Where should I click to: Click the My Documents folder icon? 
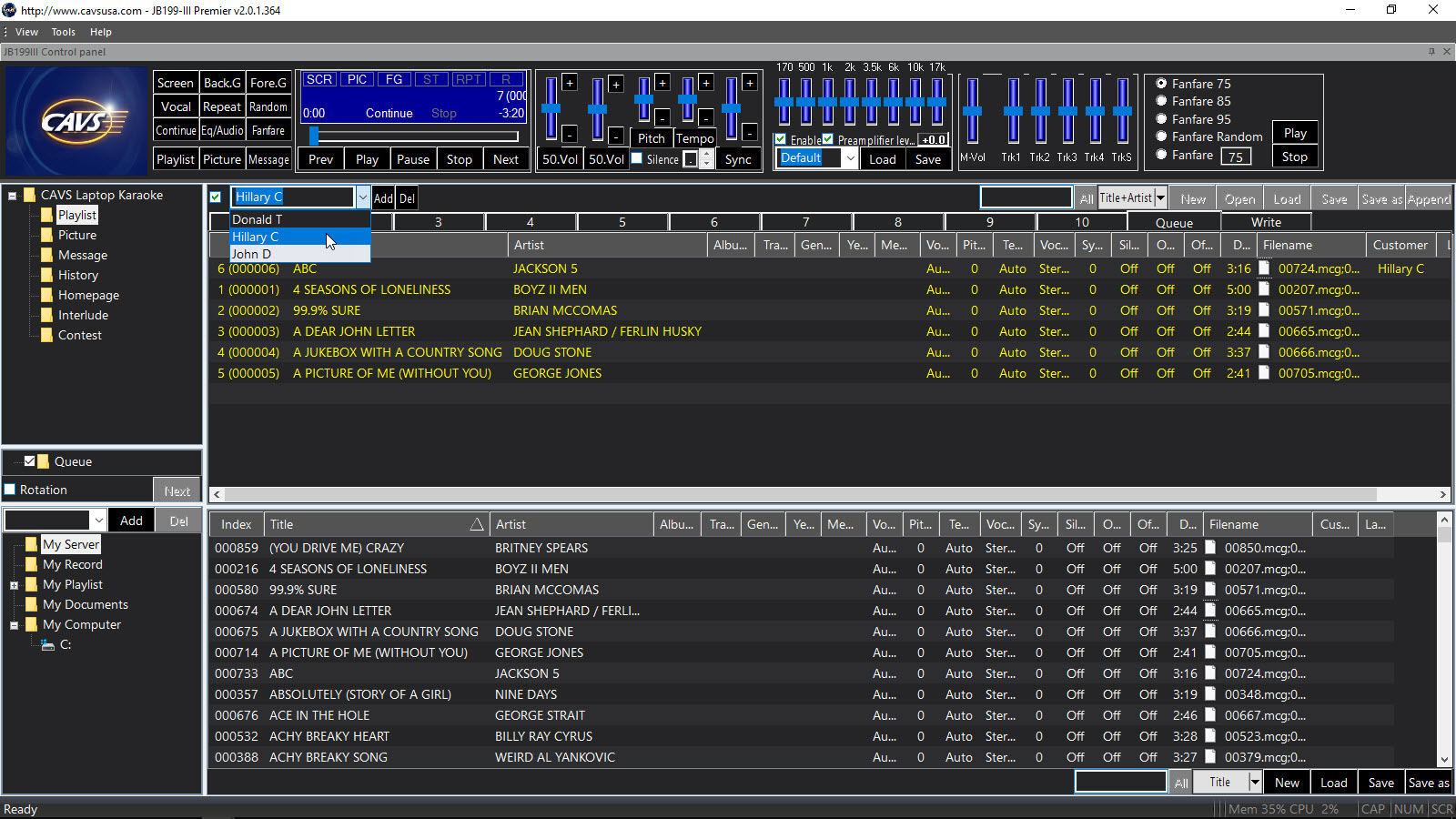pos(32,604)
